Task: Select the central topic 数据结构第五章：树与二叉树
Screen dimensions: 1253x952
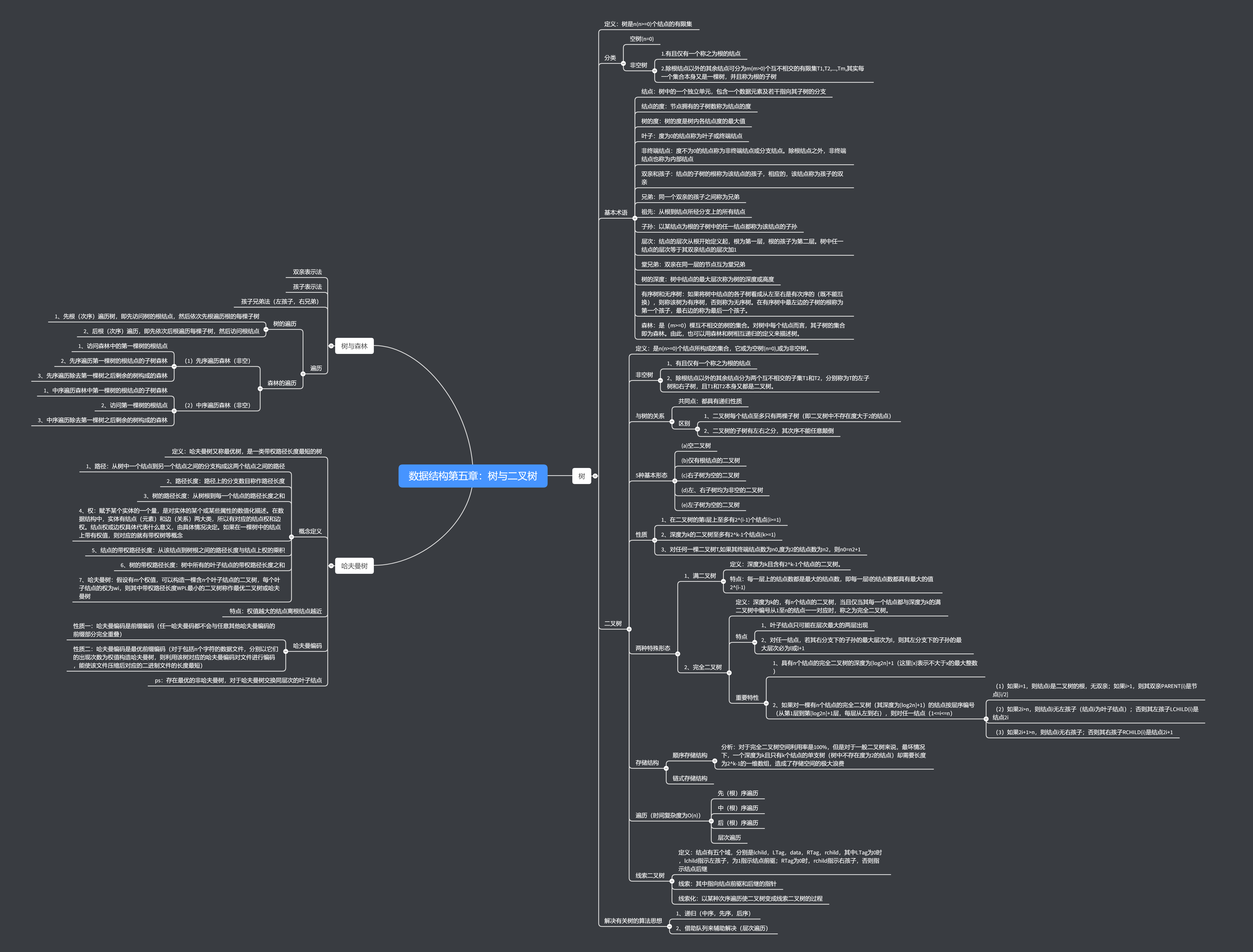Action: (473, 476)
